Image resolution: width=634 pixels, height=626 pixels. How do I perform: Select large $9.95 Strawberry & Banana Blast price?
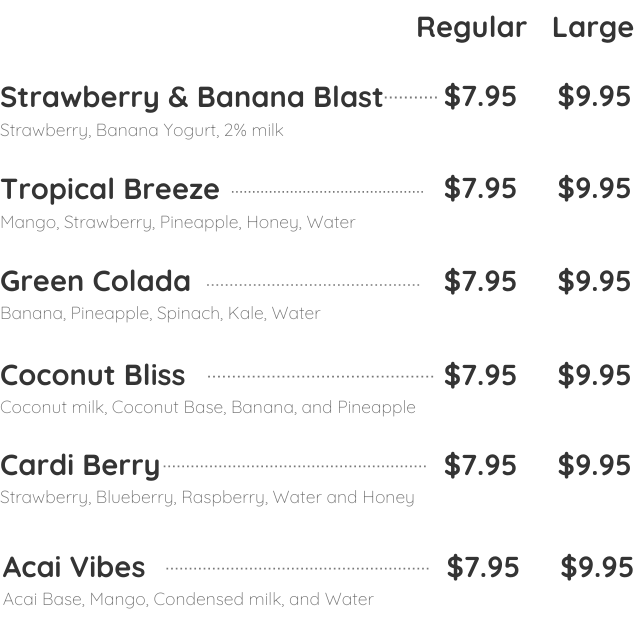tap(594, 96)
